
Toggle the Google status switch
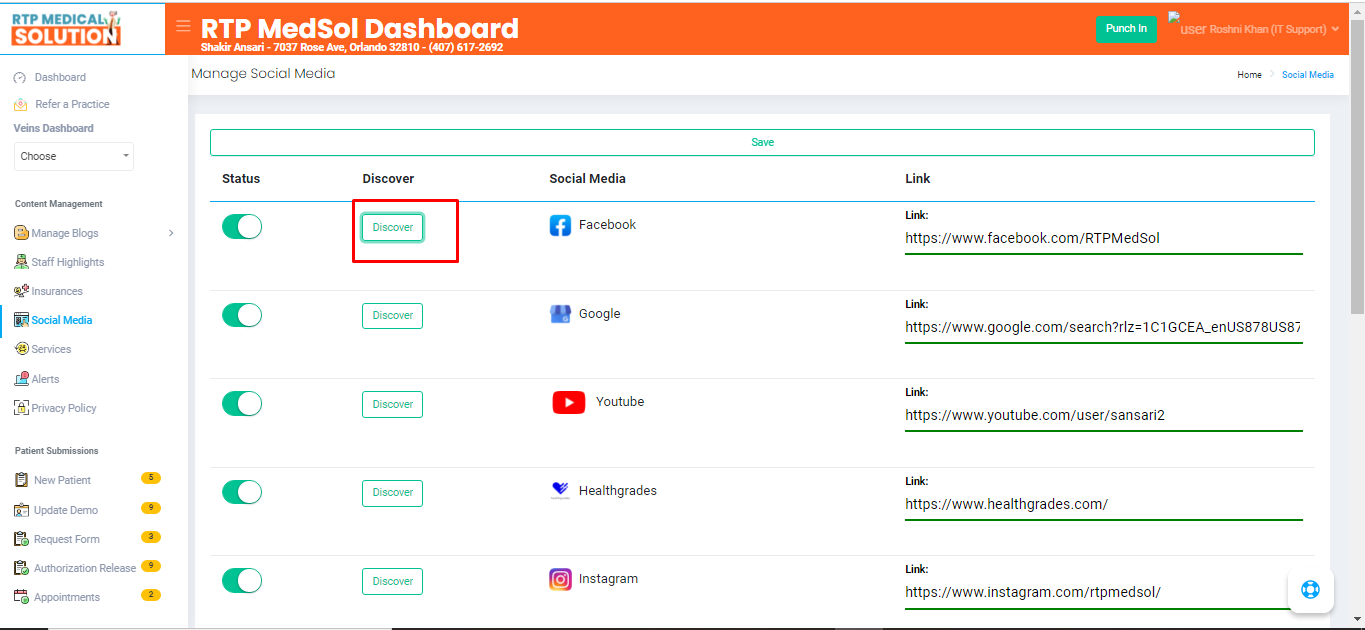click(x=241, y=315)
